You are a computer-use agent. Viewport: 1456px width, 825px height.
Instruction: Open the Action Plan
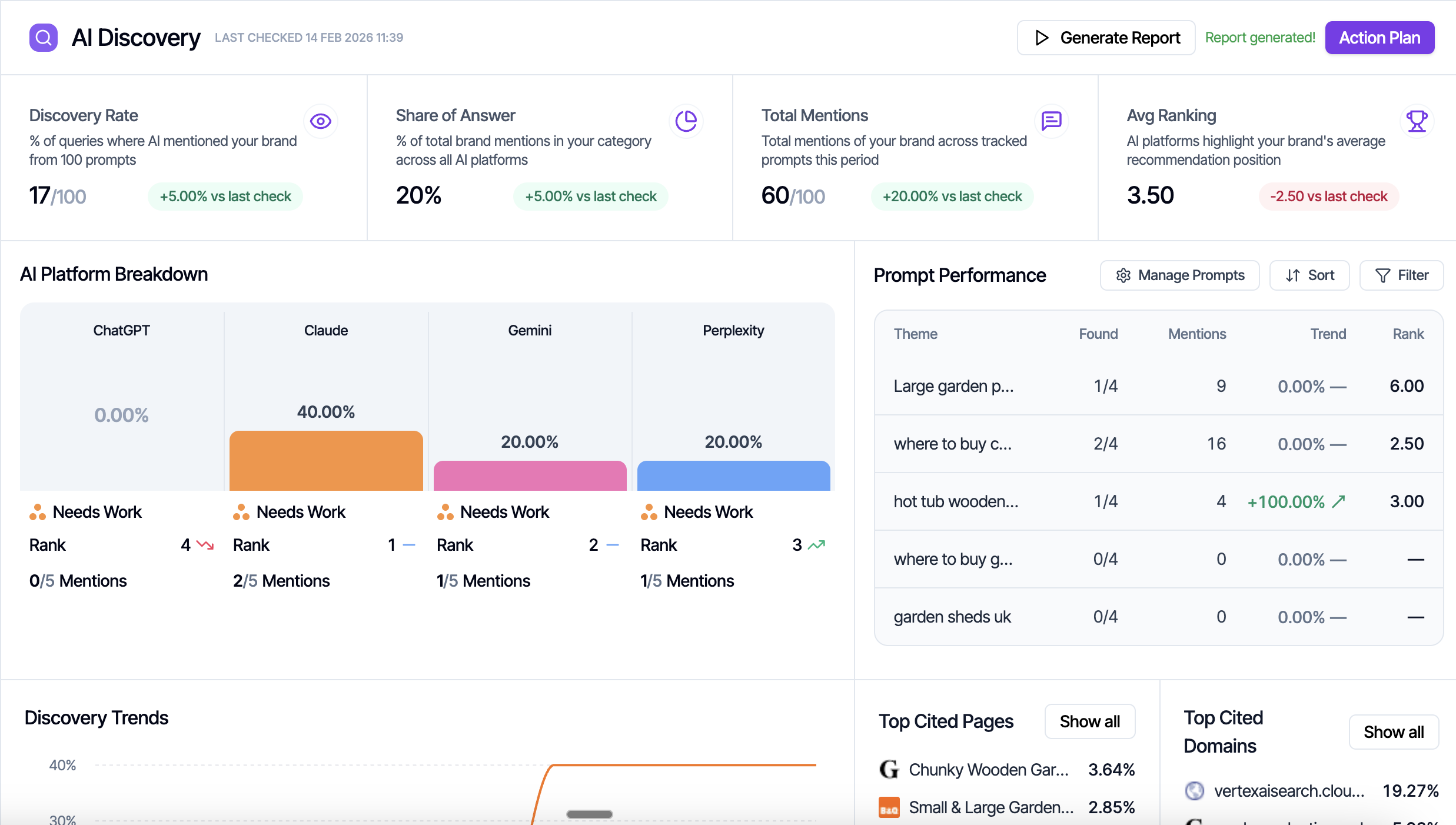(1379, 37)
